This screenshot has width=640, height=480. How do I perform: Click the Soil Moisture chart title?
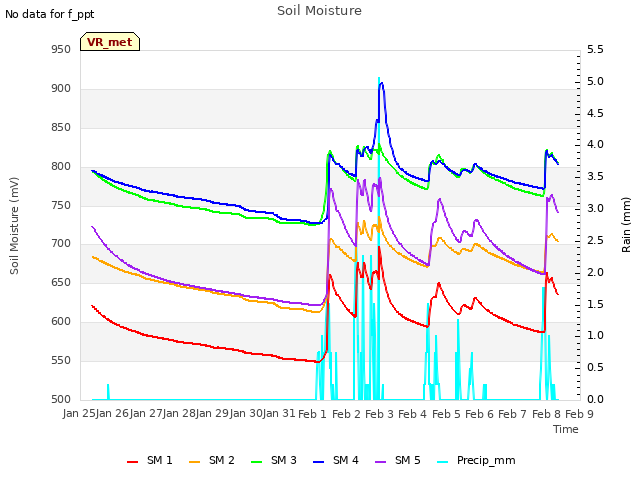coord(320,11)
